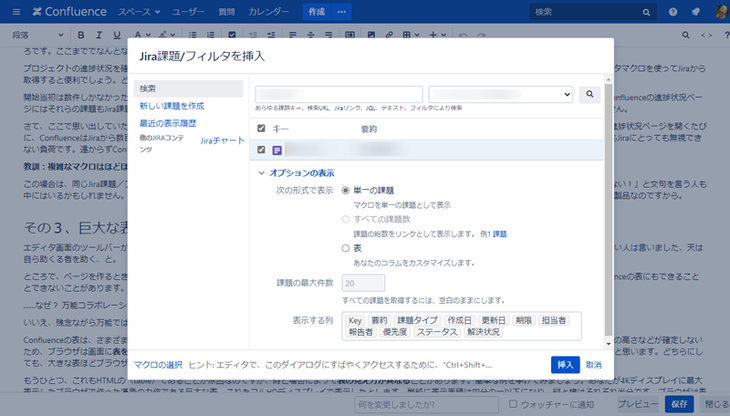Open the create options ellipsis button
This screenshot has height=416, width=730.
pos(341,12)
